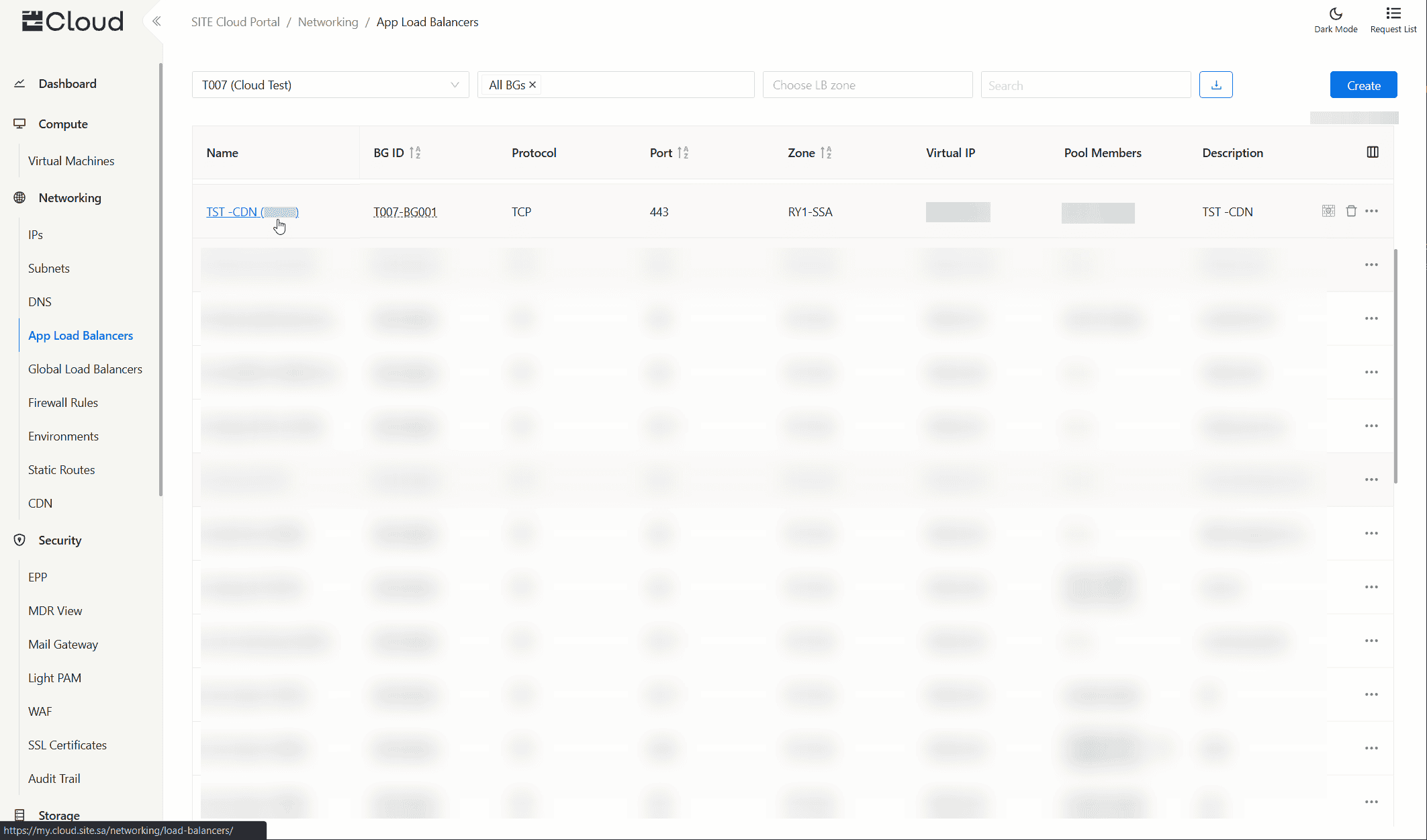Image resolution: width=1427 pixels, height=840 pixels.
Task: Open Global Load Balancers in the sidebar
Action: point(85,369)
